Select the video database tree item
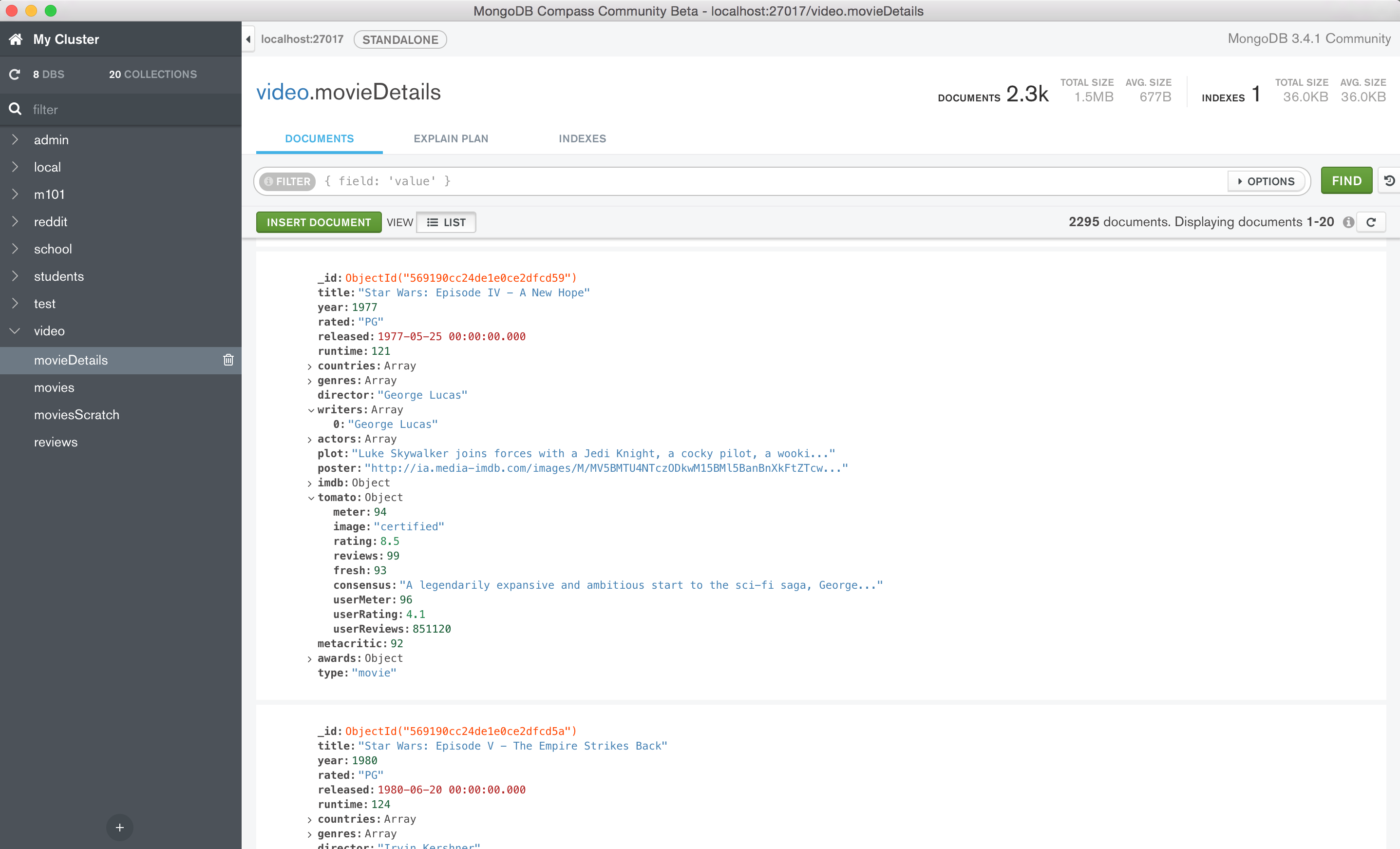The height and width of the screenshot is (849, 1400). coord(49,331)
